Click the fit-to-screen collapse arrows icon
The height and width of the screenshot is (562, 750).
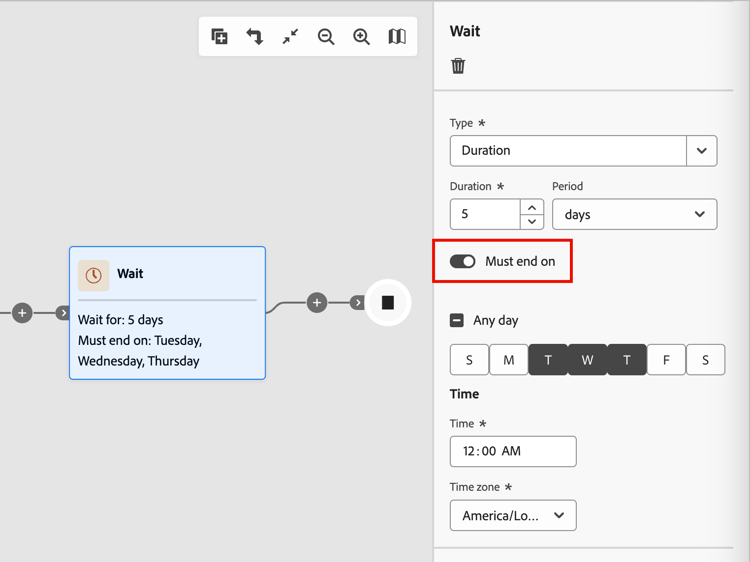coord(290,36)
